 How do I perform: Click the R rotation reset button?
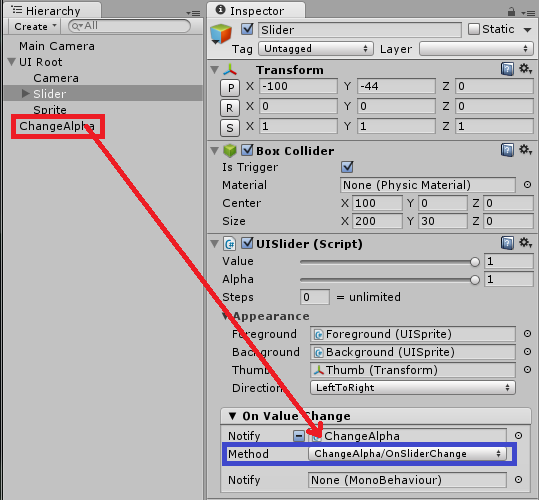pyautogui.click(x=230, y=108)
